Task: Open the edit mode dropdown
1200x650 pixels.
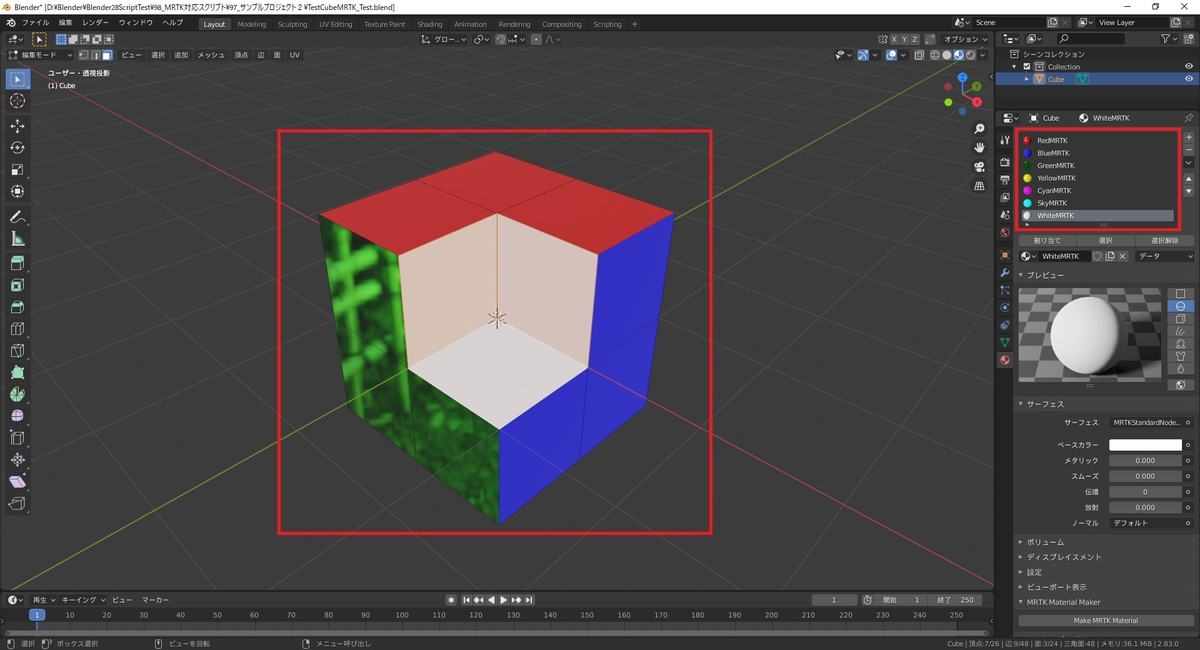Action: [40, 55]
